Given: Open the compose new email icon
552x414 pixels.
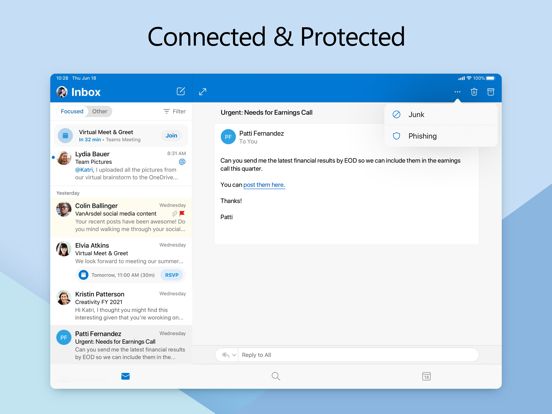Looking at the screenshot, I should click(x=181, y=92).
